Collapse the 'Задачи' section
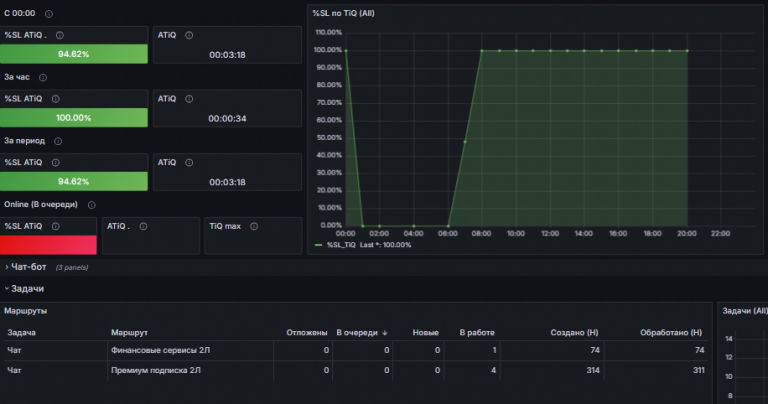Viewport: 768px width, 404px height. pos(24,289)
